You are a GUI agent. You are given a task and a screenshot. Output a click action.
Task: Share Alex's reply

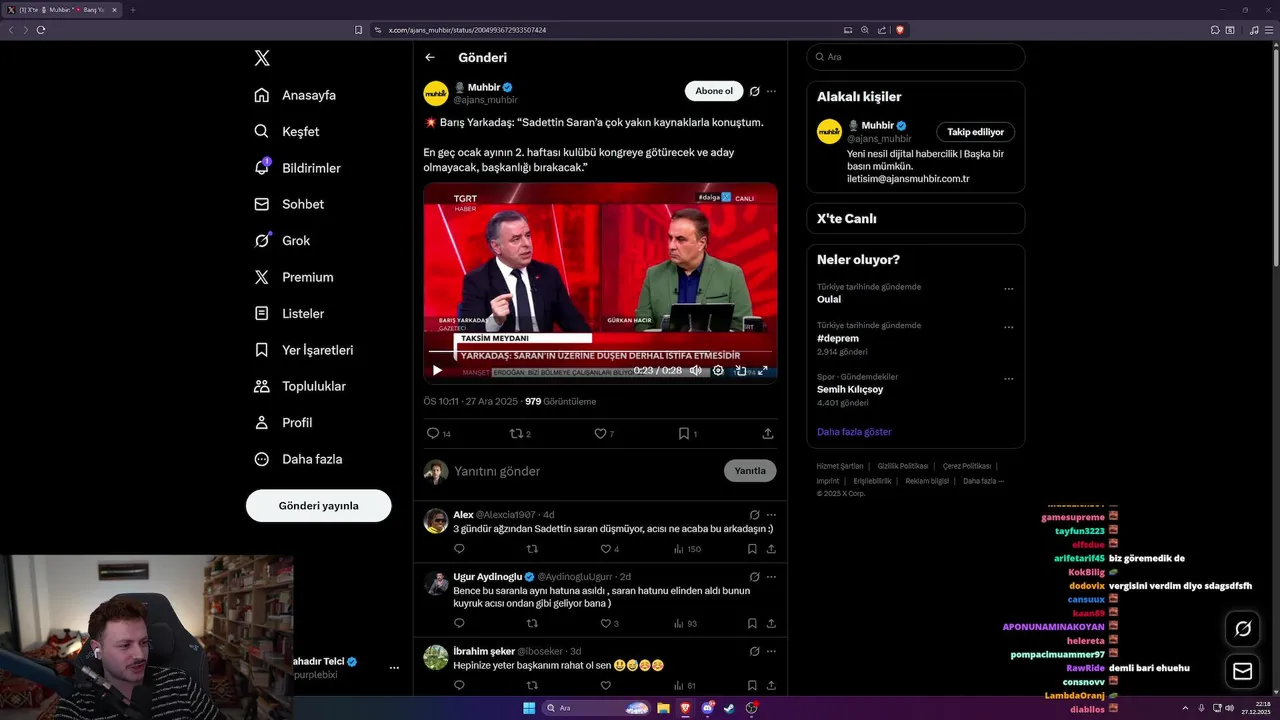771,549
